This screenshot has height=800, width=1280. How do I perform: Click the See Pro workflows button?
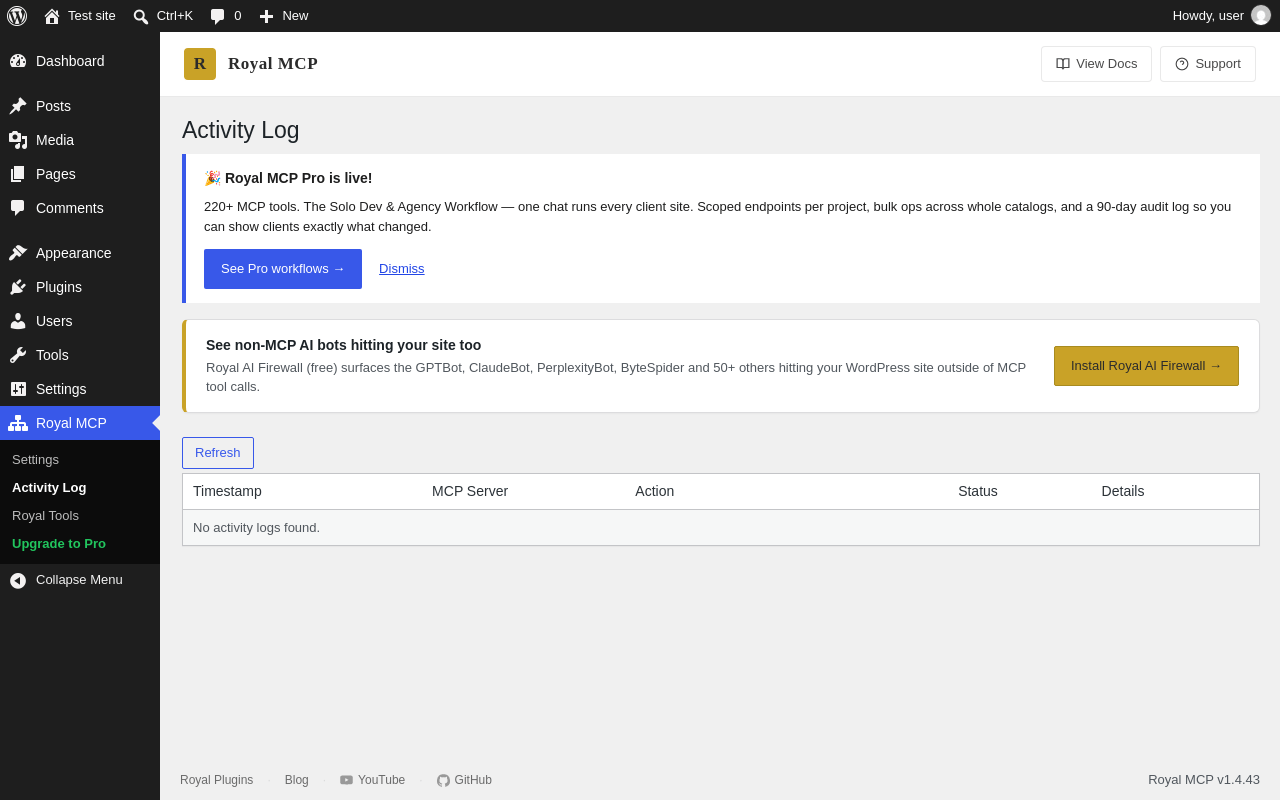(283, 269)
